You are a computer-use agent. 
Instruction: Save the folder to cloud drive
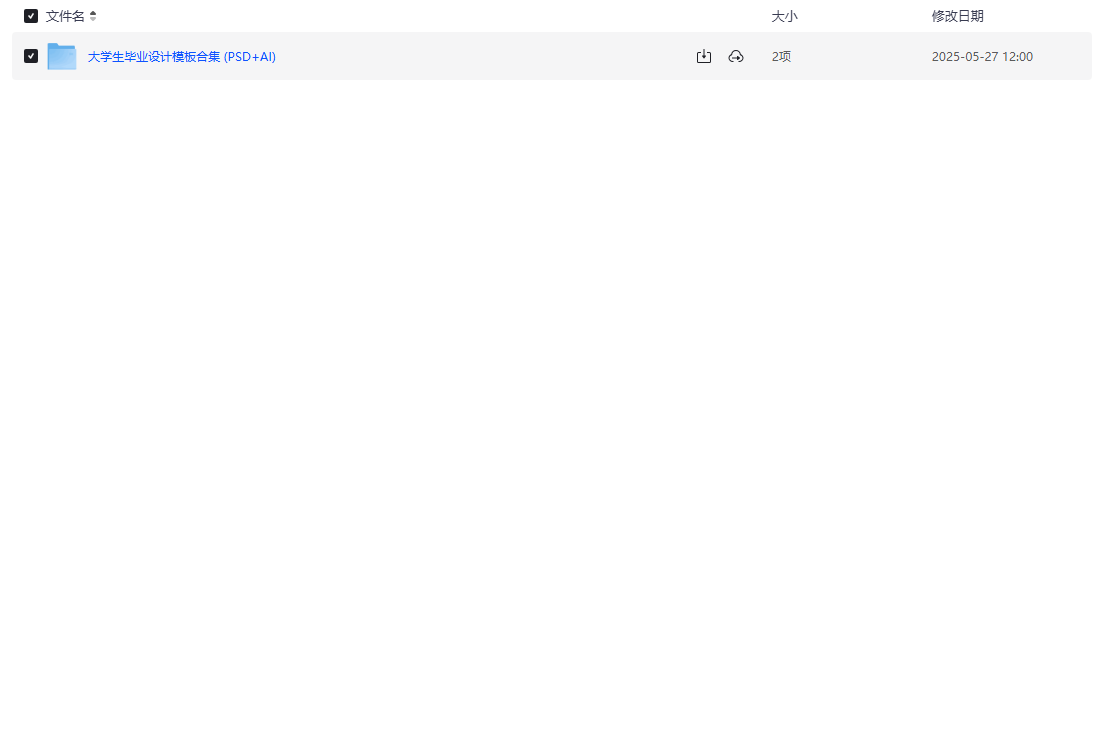736,57
